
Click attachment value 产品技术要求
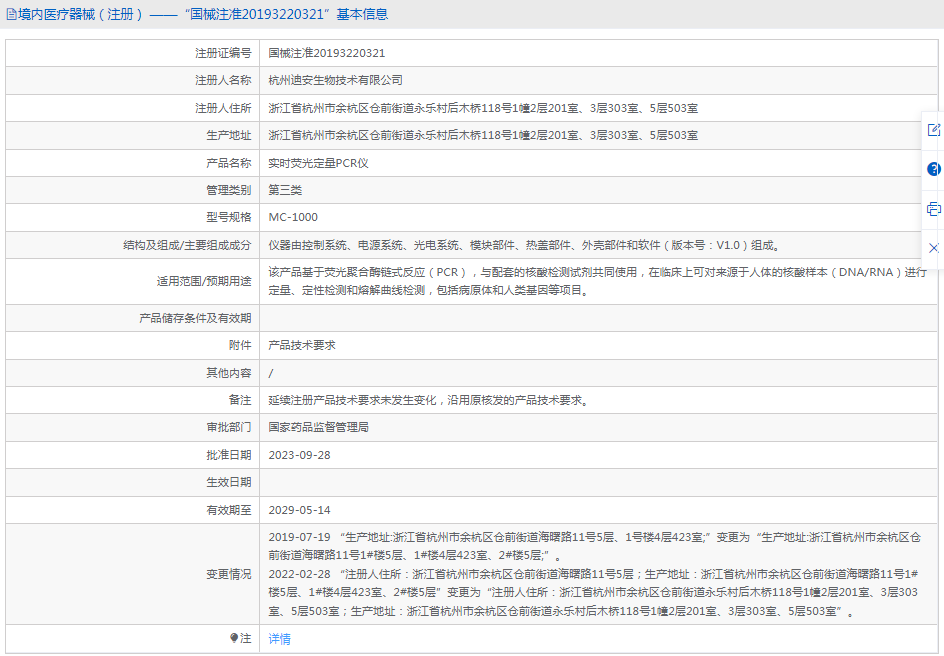tap(302, 345)
